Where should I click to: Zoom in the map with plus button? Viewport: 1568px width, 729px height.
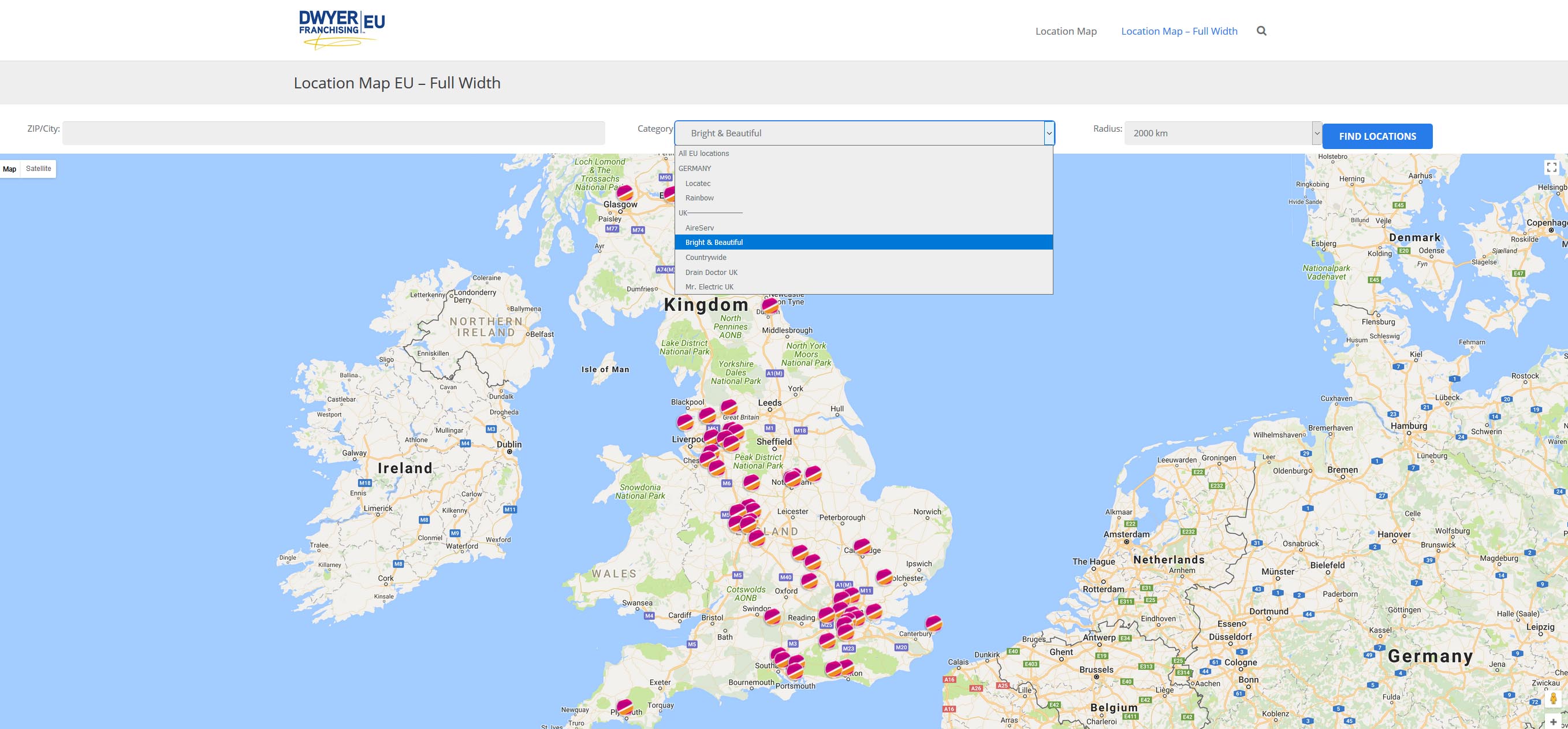point(1554,722)
